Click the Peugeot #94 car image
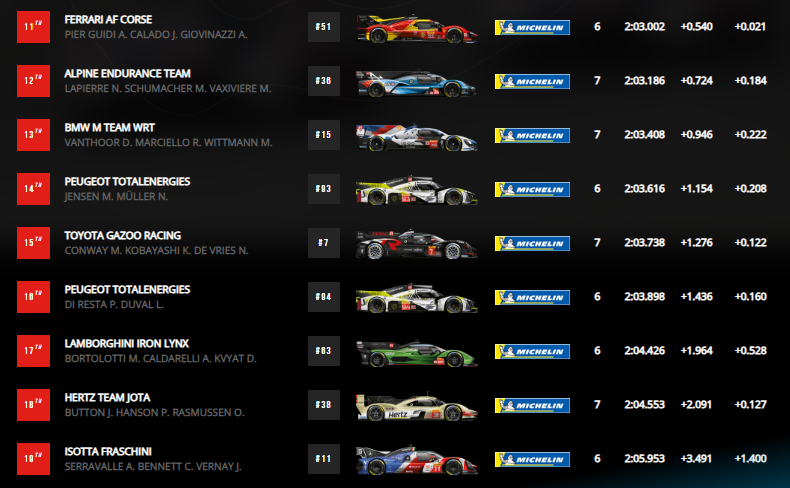 pyautogui.click(x=417, y=298)
